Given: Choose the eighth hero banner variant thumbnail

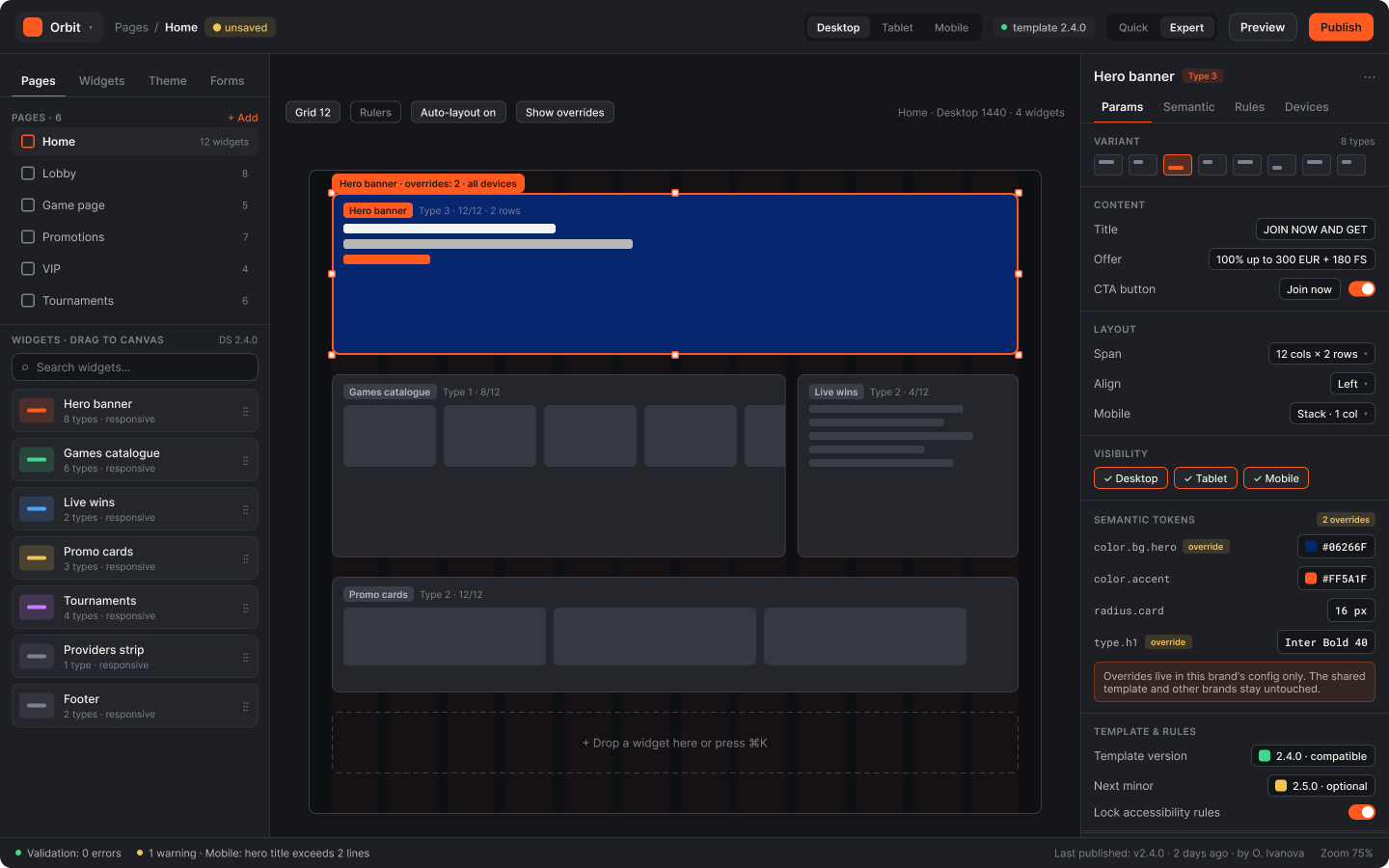Looking at the screenshot, I should 1351,165.
